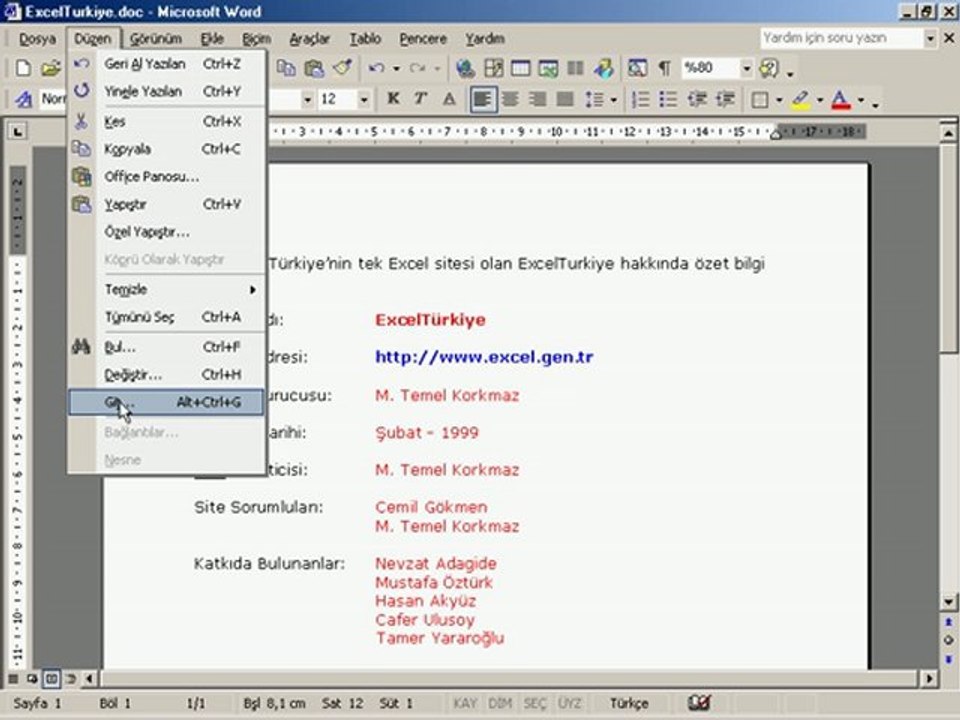Toggle italic (T) formatting
The width and height of the screenshot is (960, 720).
[421, 99]
